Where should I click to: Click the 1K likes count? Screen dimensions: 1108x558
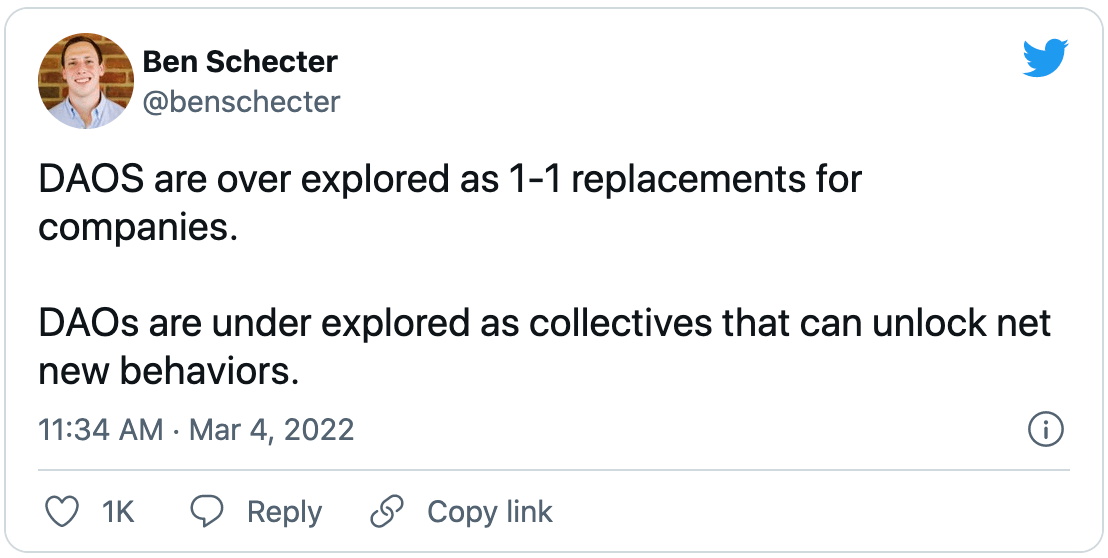[x=118, y=512]
